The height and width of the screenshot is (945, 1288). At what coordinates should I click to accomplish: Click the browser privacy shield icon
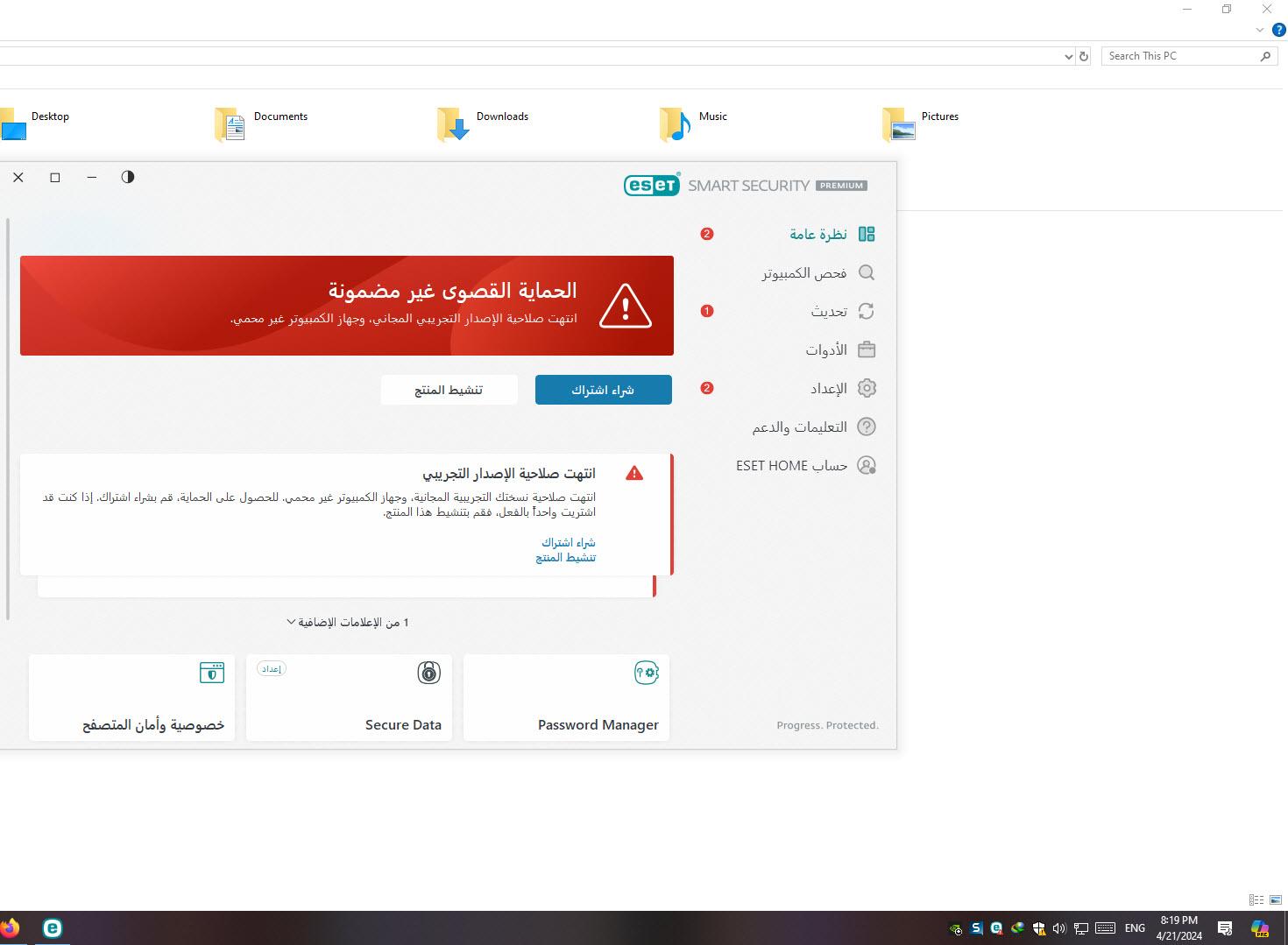pyautogui.click(x=212, y=673)
